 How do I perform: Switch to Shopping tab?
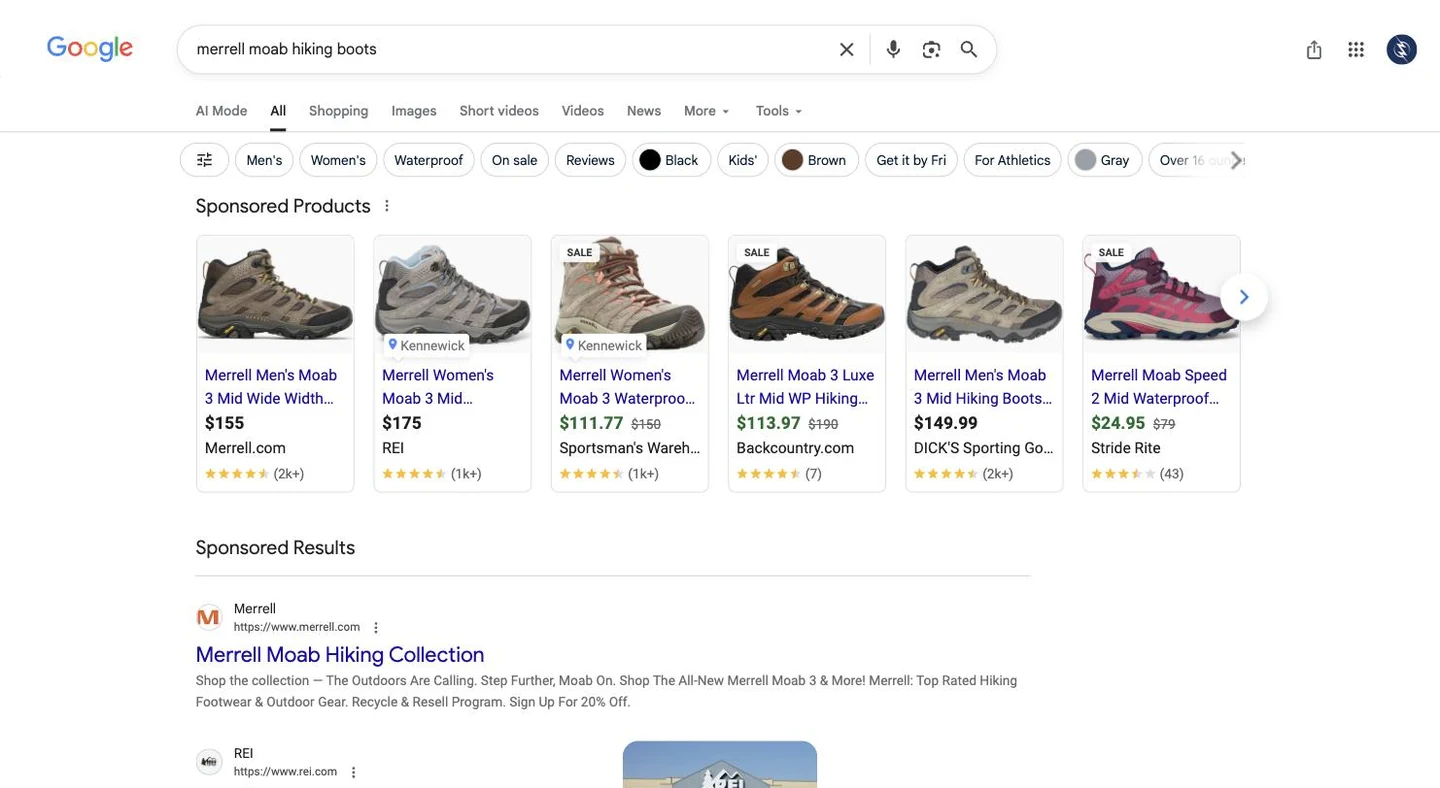click(x=338, y=111)
